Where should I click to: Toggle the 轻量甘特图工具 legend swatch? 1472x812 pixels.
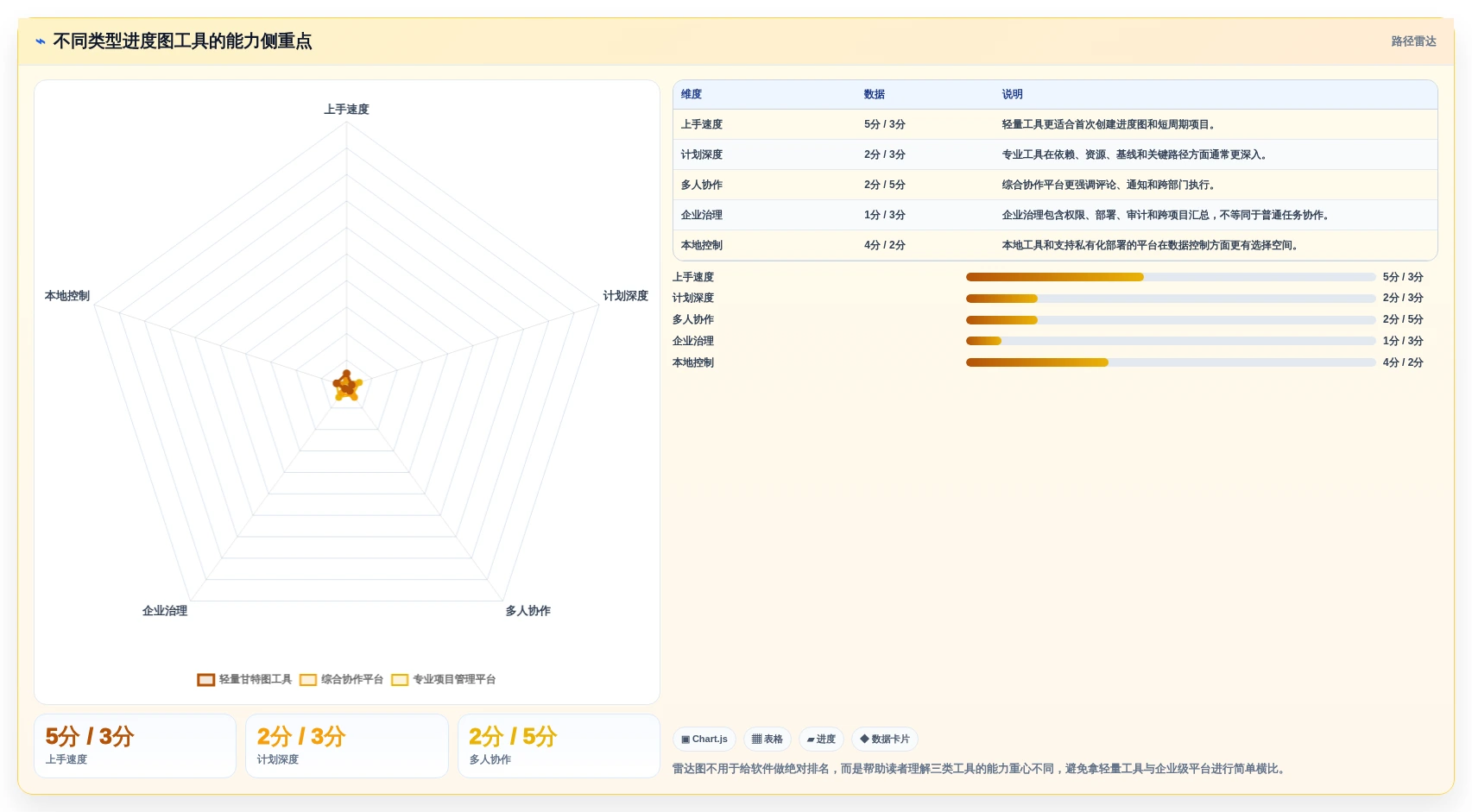tap(205, 680)
